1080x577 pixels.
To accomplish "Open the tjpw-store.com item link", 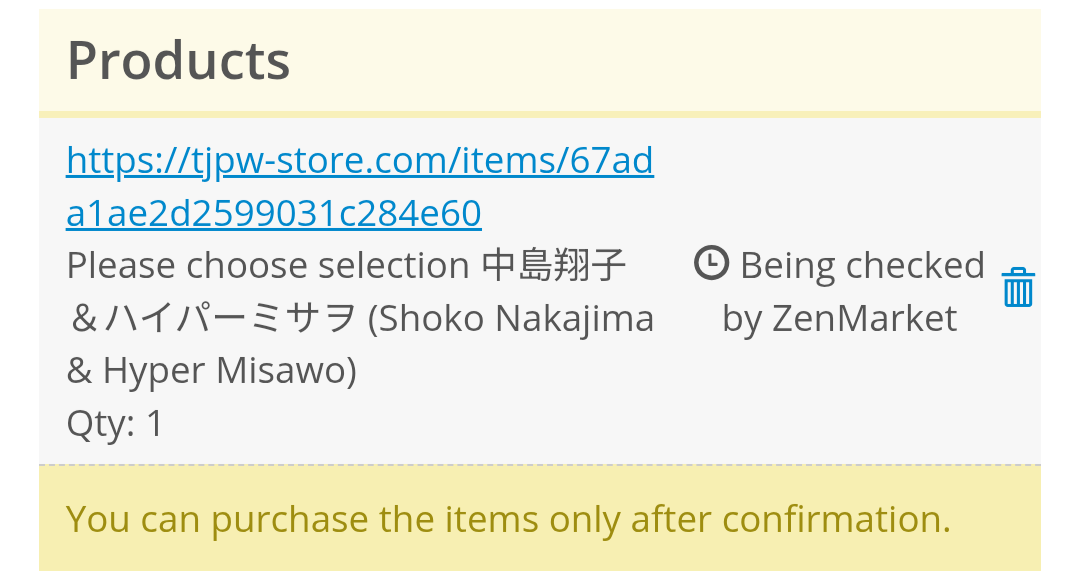I will 360,160.
